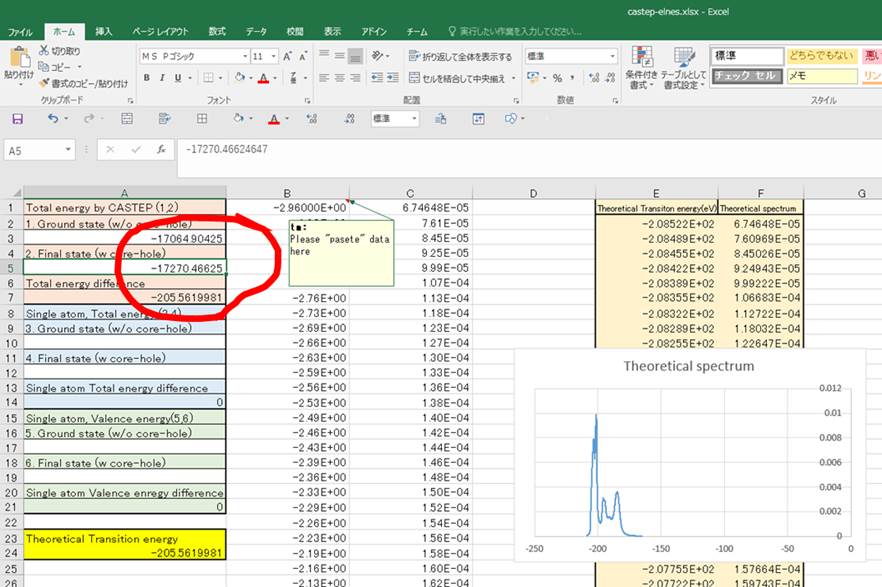Screen dimensions: 882x587
Task: Open the Clipboard (クリップボード) group dialog launcher
Action: click(x=130, y=101)
